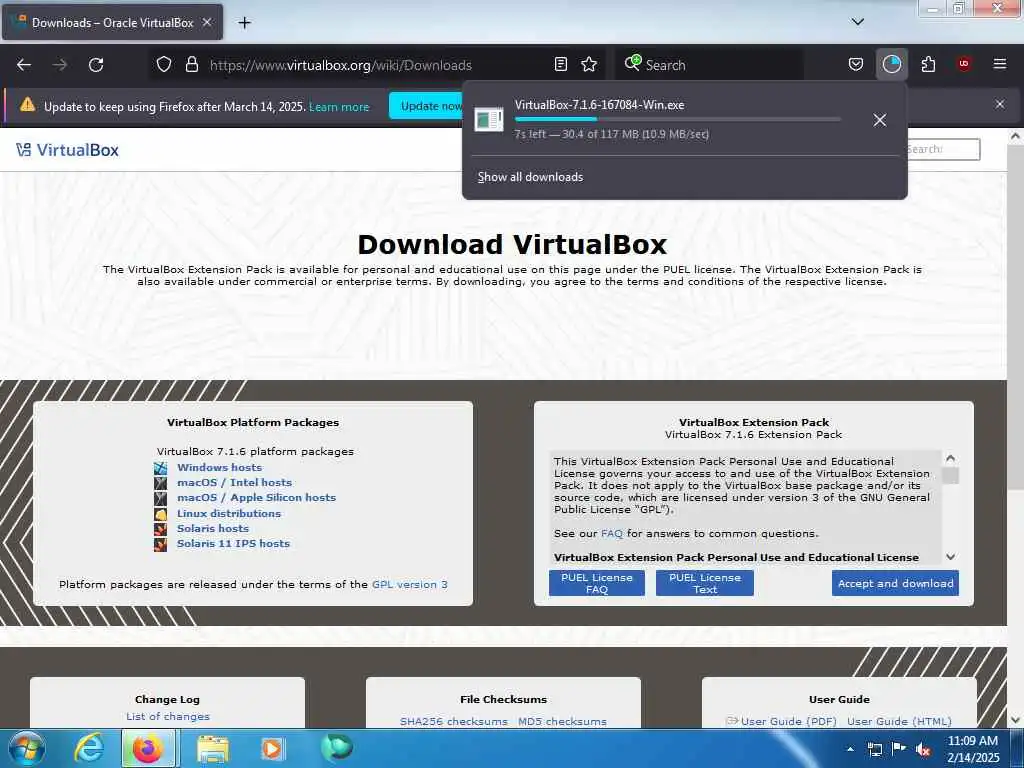1024x768 pixels.
Task: Click PUEL License FAQ button
Action: click(596, 583)
